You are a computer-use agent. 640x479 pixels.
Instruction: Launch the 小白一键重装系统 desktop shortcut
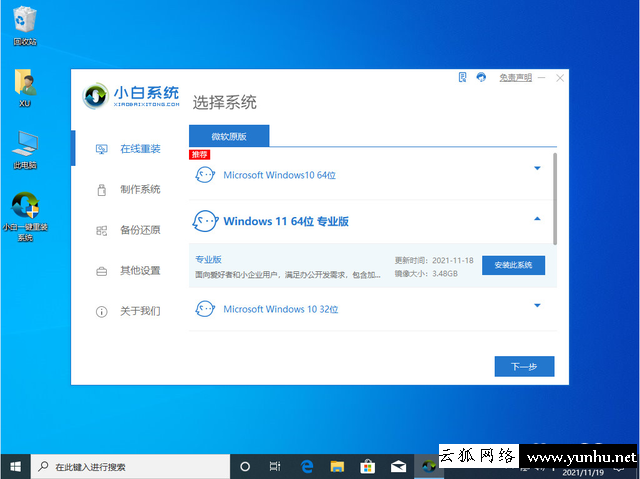[x=25, y=217]
